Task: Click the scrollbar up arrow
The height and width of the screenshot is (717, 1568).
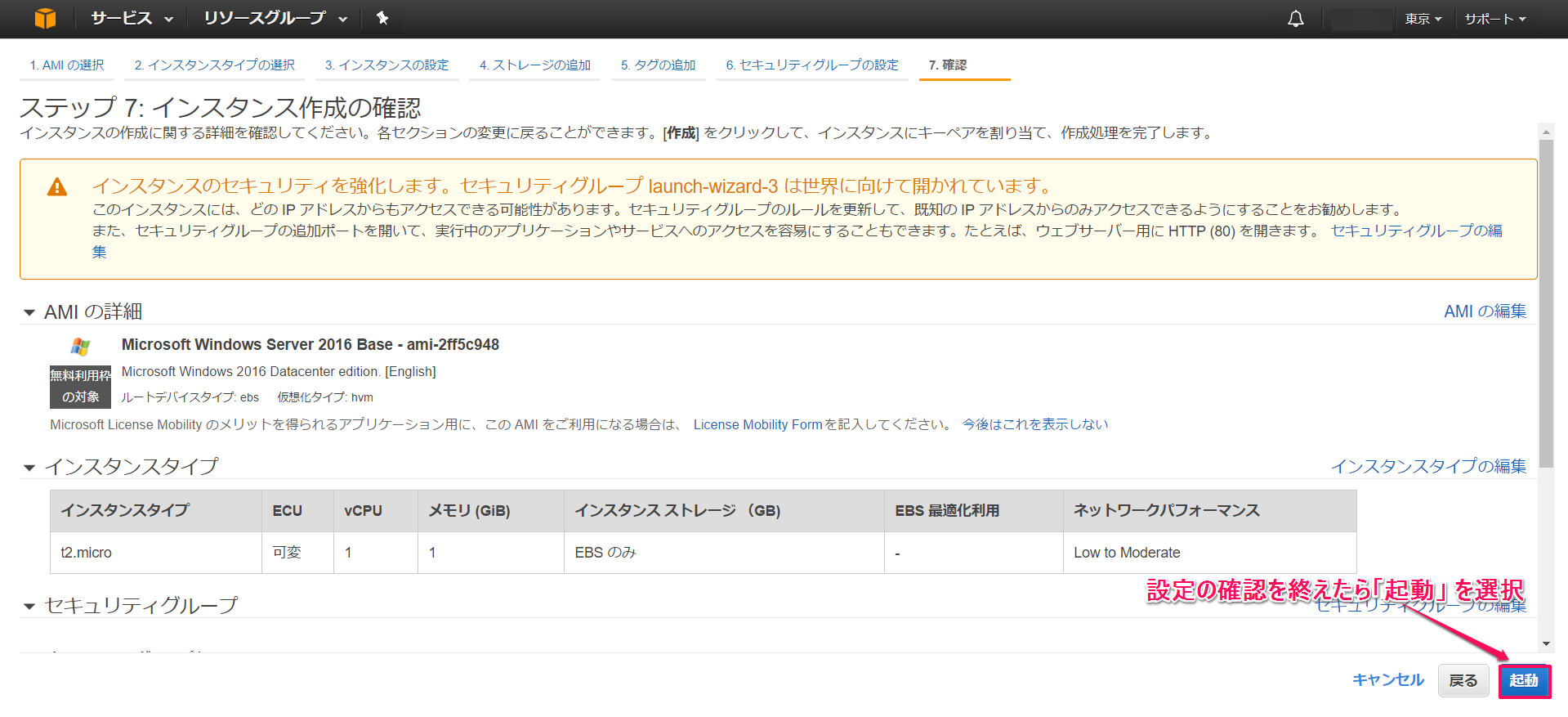Action: (x=1545, y=131)
